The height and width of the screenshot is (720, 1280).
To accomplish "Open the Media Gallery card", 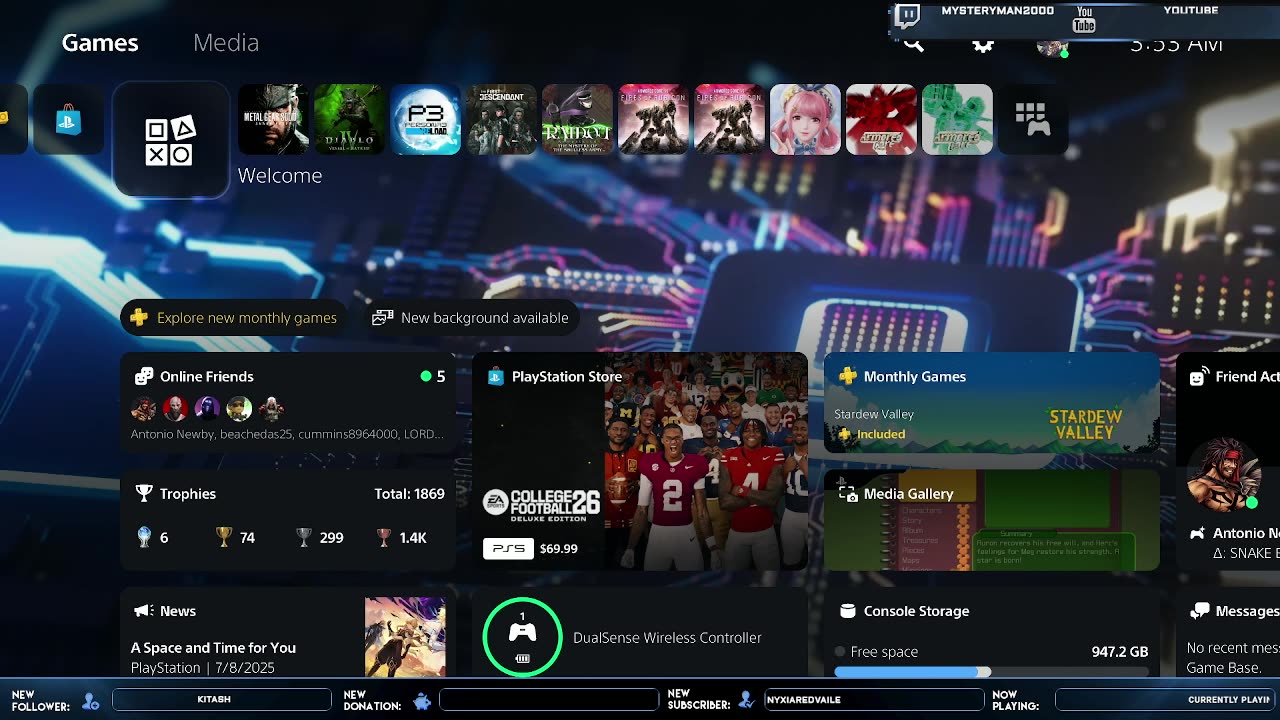I will tap(992, 520).
